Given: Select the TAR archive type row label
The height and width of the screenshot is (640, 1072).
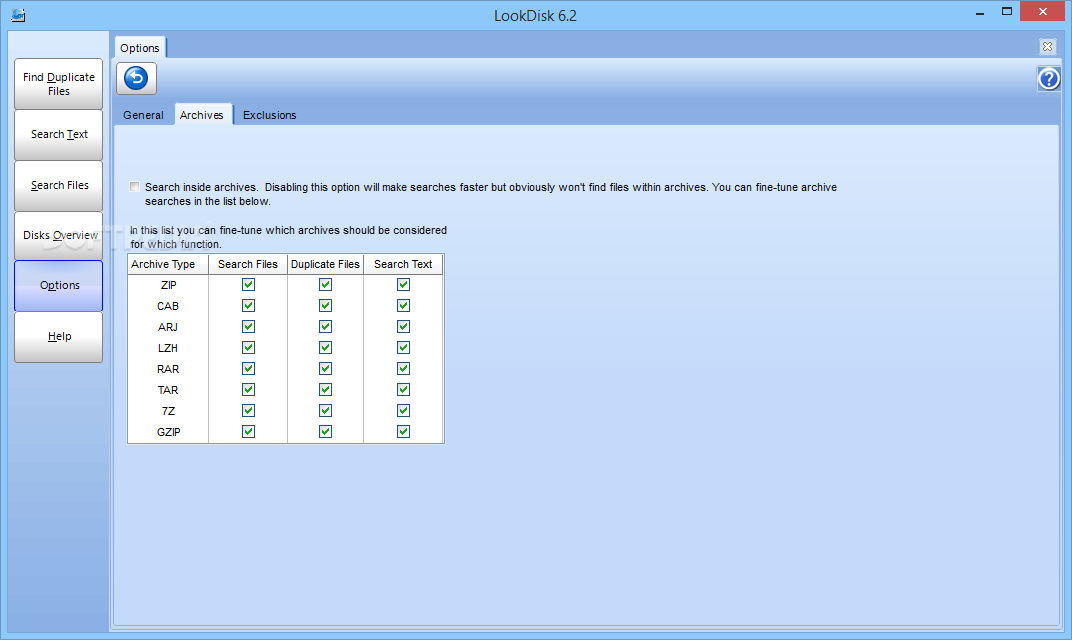Looking at the screenshot, I should coord(168,390).
